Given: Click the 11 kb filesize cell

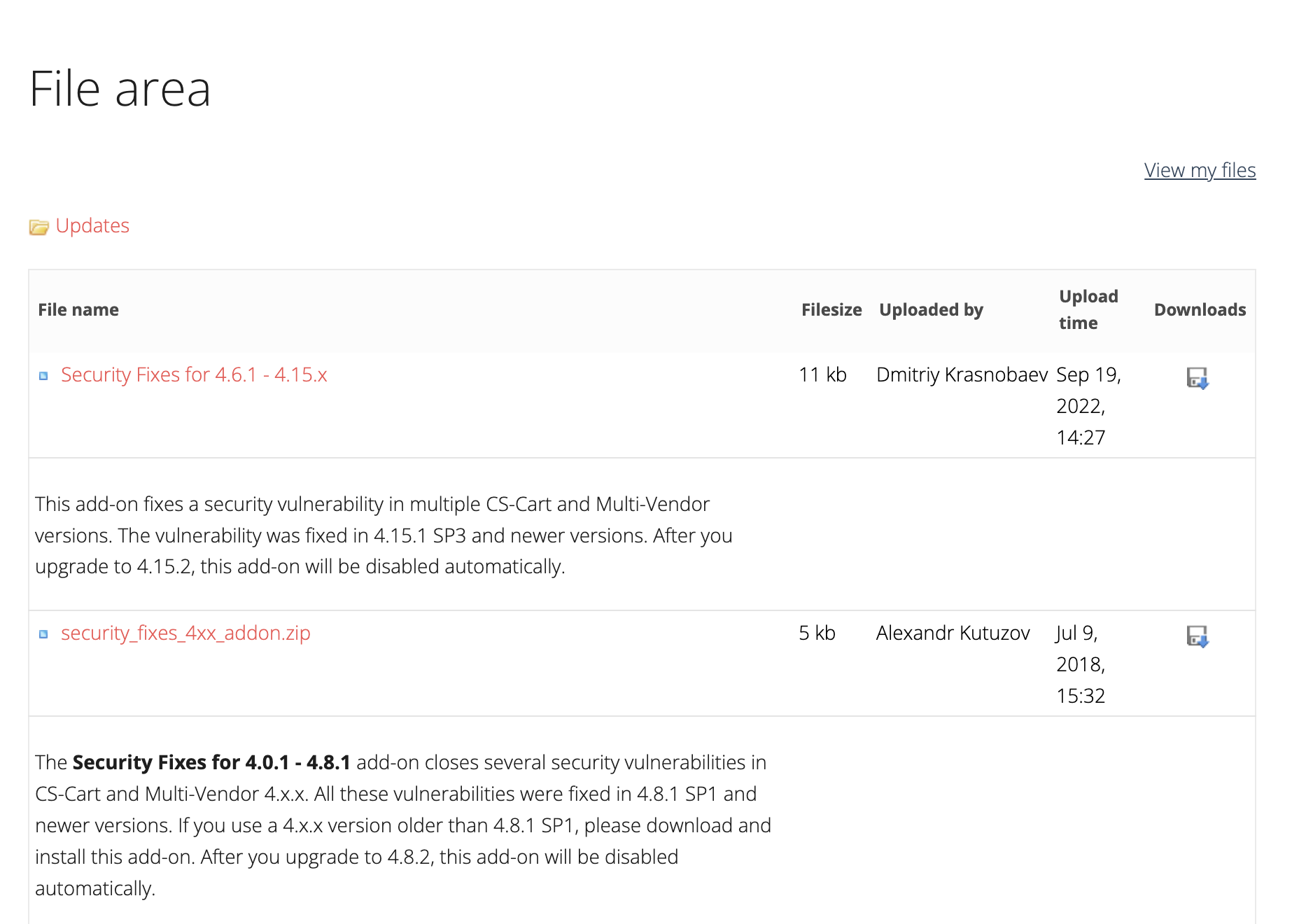Looking at the screenshot, I should [x=822, y=374].
